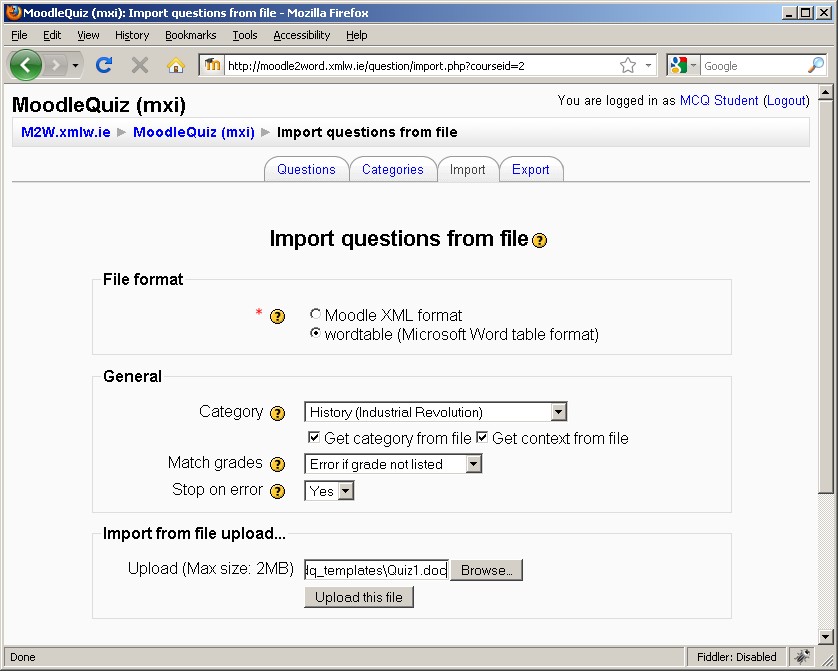
Task: Open the Bookmarks menu
Action: (x=190, y=35)
